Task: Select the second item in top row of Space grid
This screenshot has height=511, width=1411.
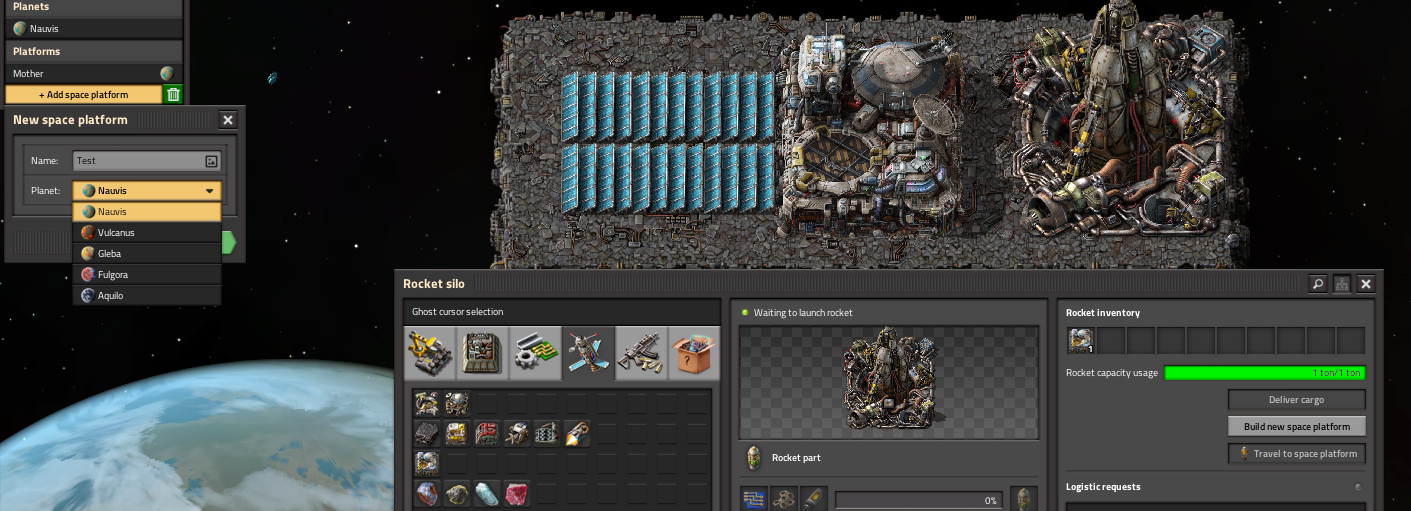Action: [457, 404]
